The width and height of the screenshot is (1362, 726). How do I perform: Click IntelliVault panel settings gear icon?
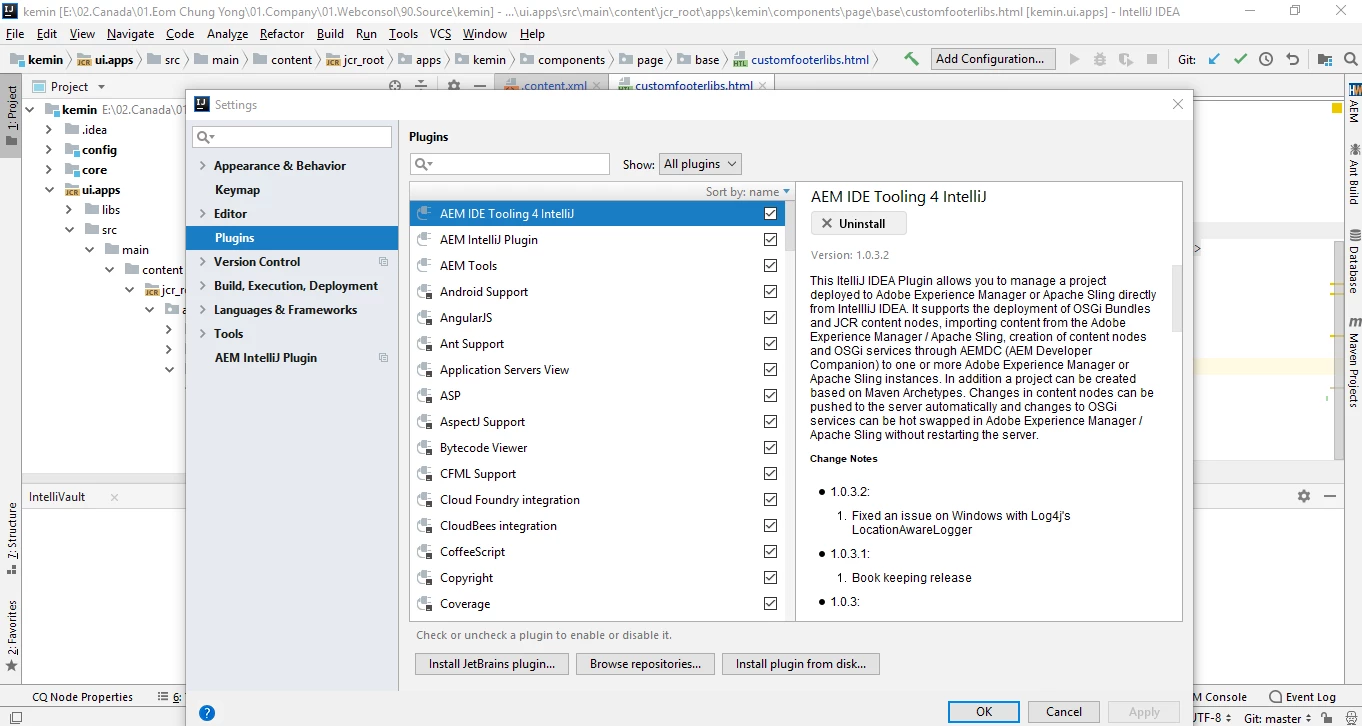click(x=1303, y=496)
